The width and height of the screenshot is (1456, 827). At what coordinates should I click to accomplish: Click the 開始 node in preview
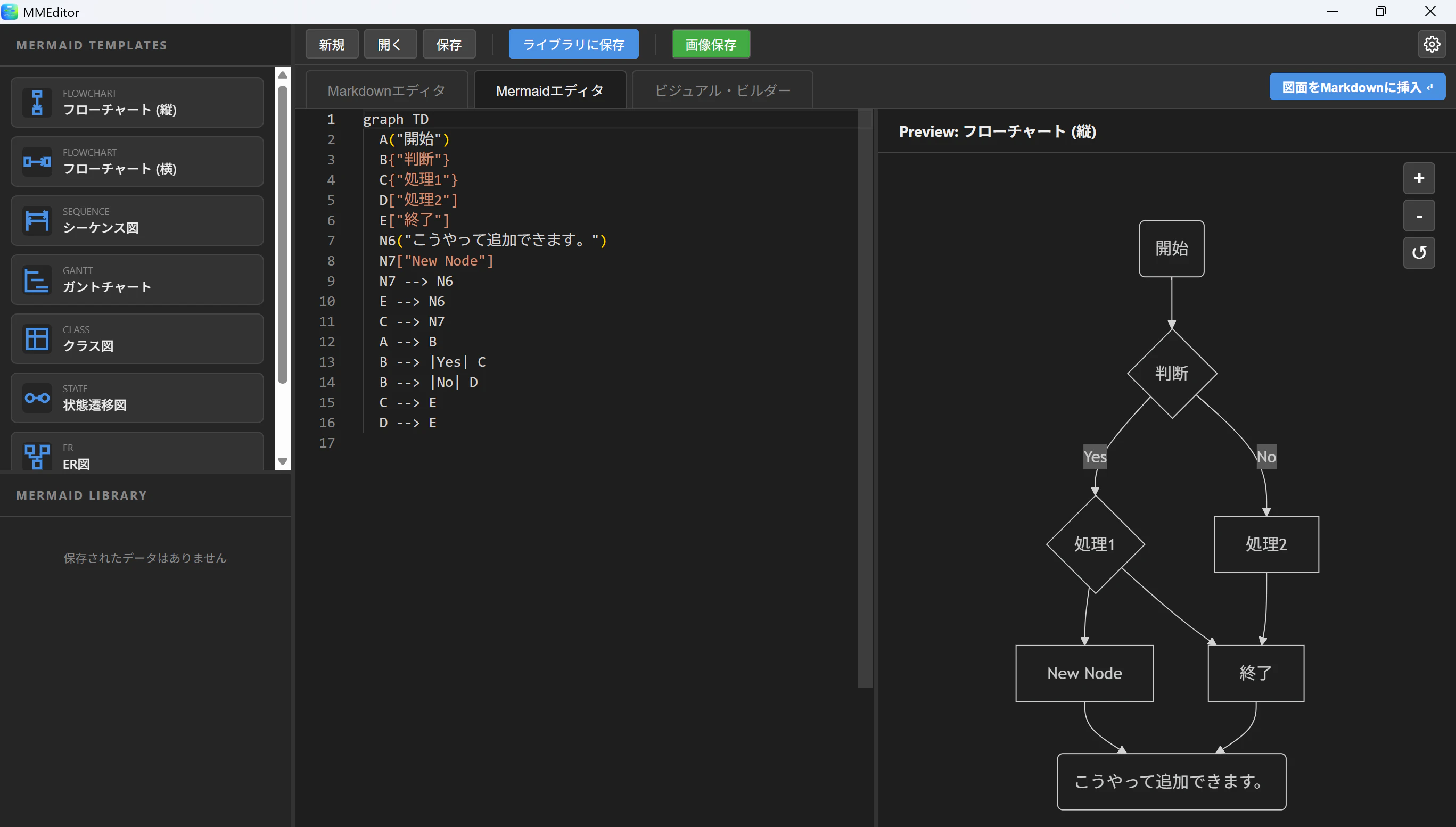[x=1171, y=249]
